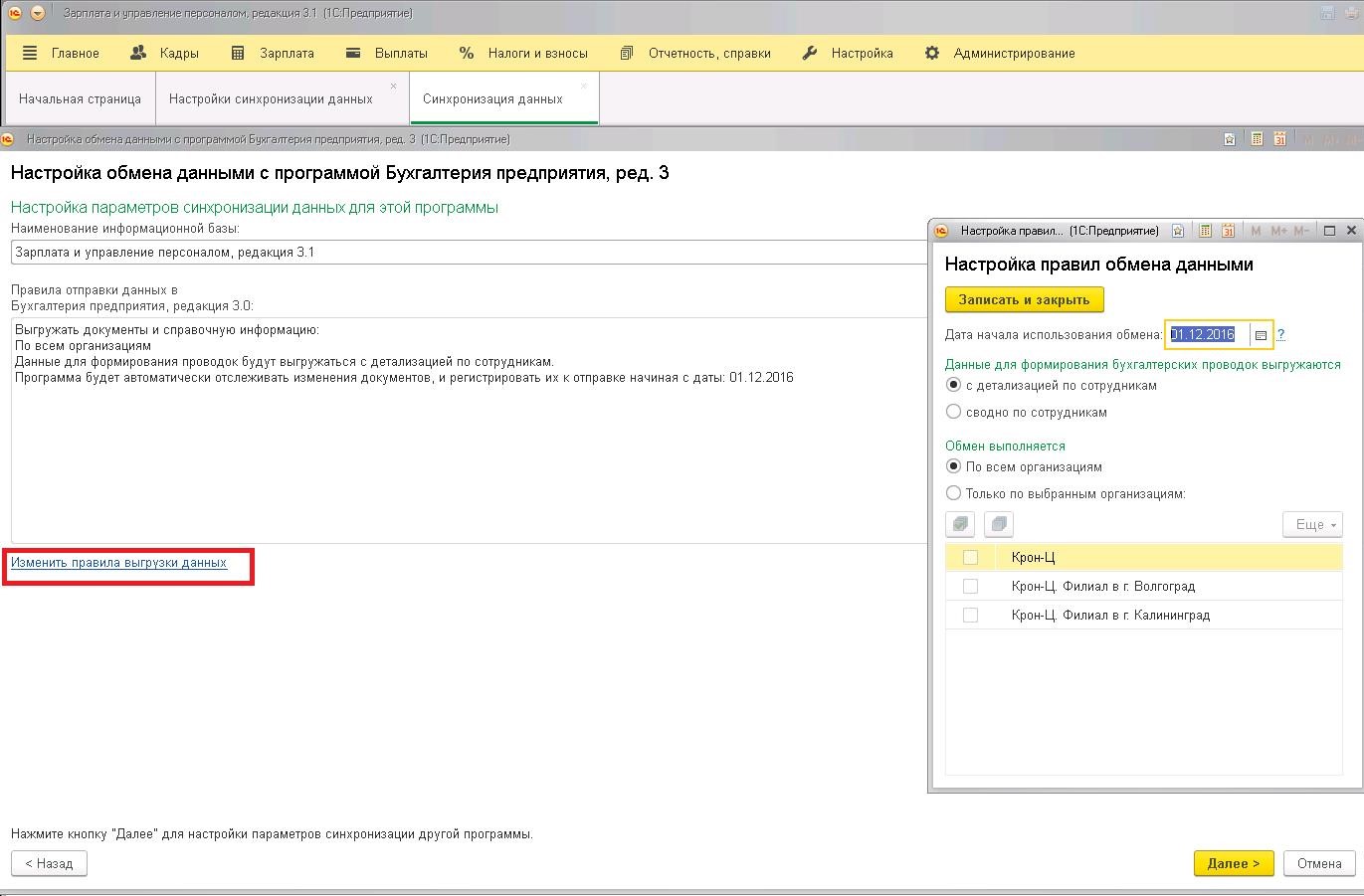This screenshot has width=1364, height=896.
Task: Click the Наименование информационной базы field
Action: [x=469, y=253]
